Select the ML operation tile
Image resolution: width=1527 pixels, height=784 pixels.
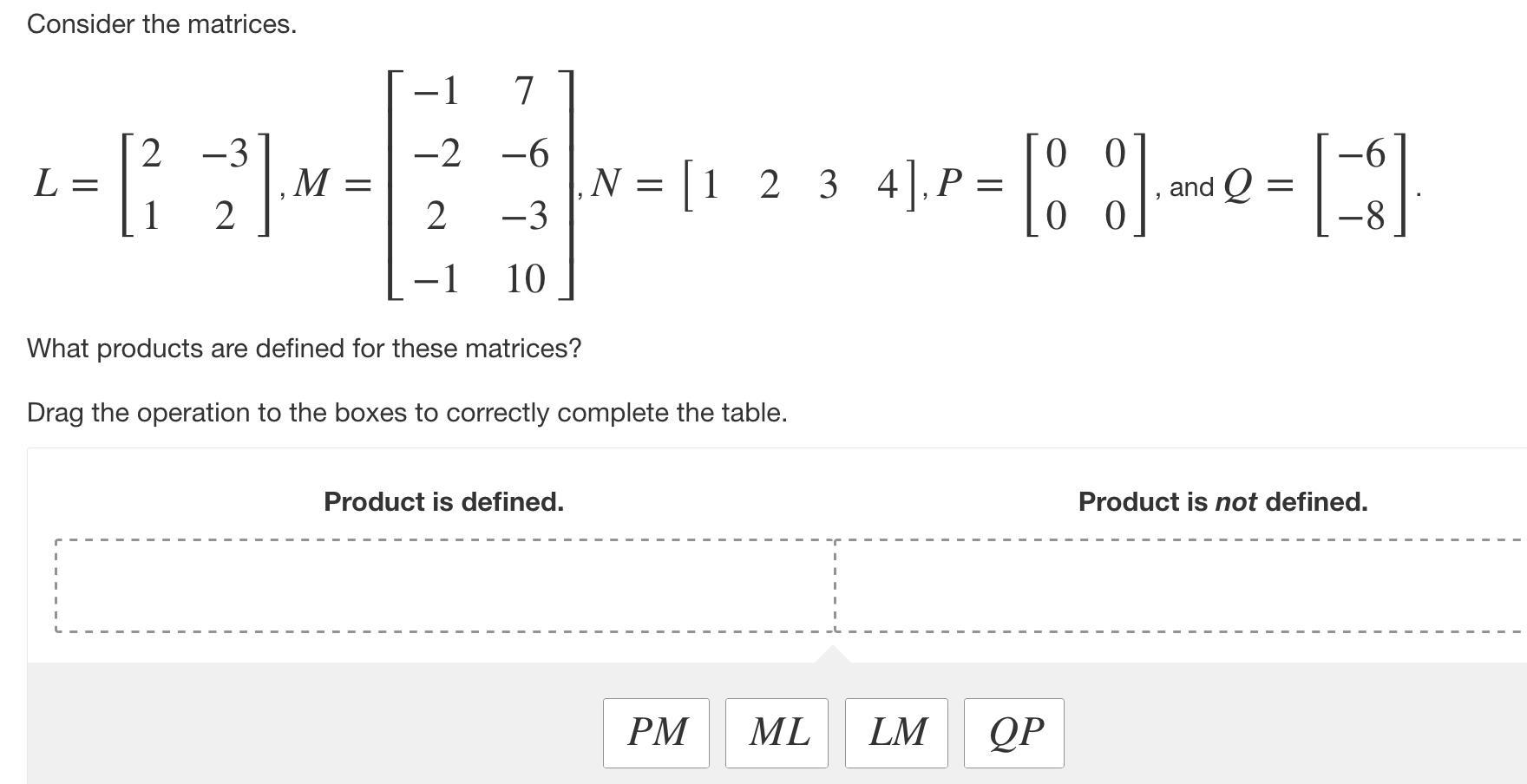[x=777, y=733]
